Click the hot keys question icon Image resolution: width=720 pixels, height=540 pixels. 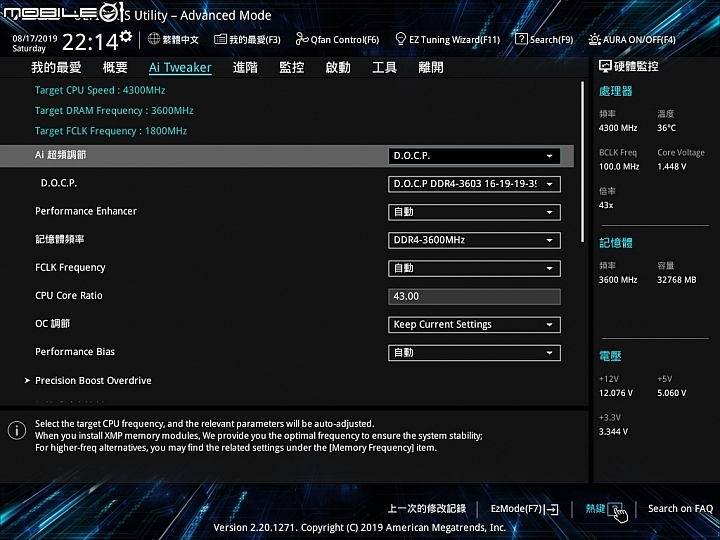(615, 509)
